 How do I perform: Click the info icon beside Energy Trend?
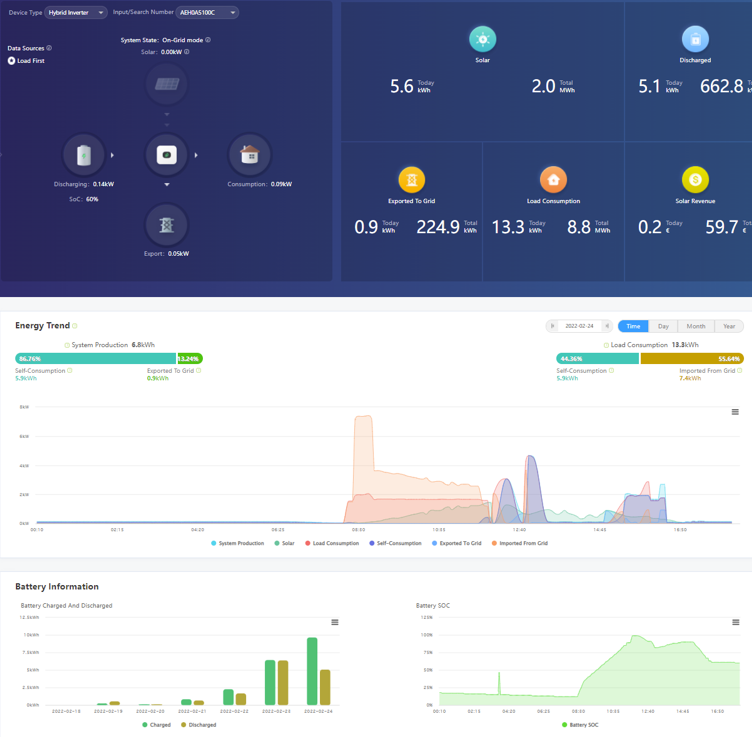coord(74,326)
